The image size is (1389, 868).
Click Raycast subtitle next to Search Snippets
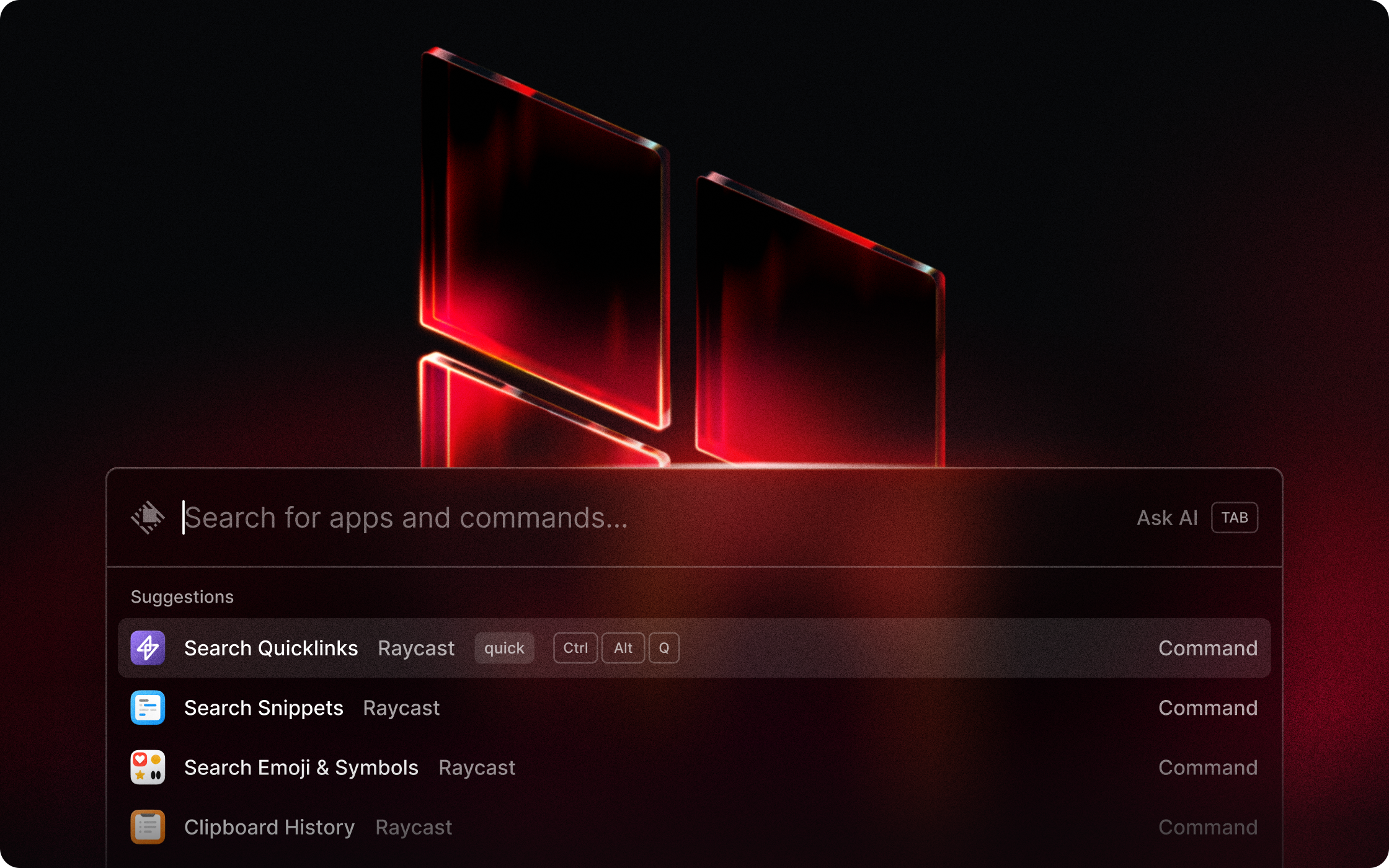click(401, 707)
